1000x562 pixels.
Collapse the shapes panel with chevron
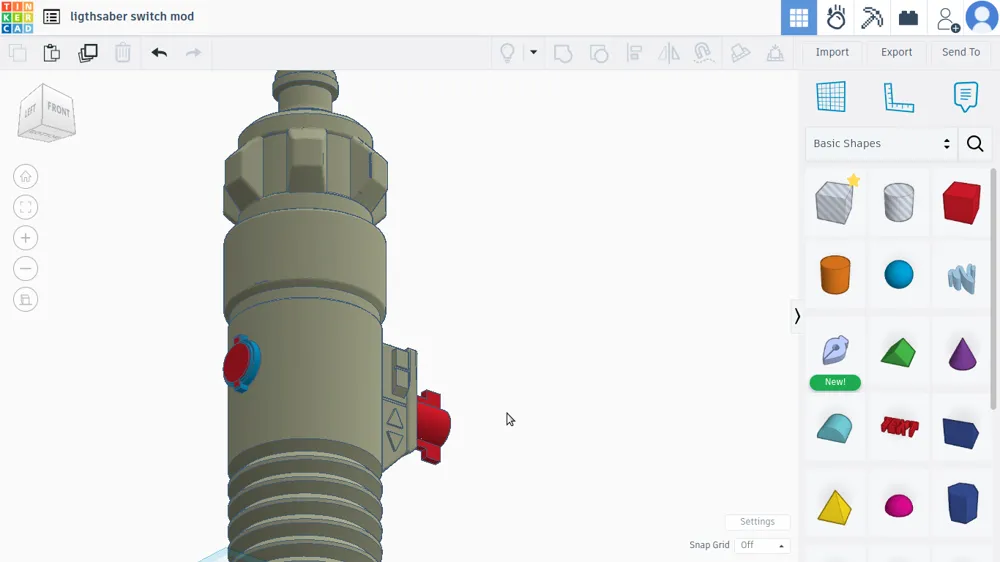[797, 316]
